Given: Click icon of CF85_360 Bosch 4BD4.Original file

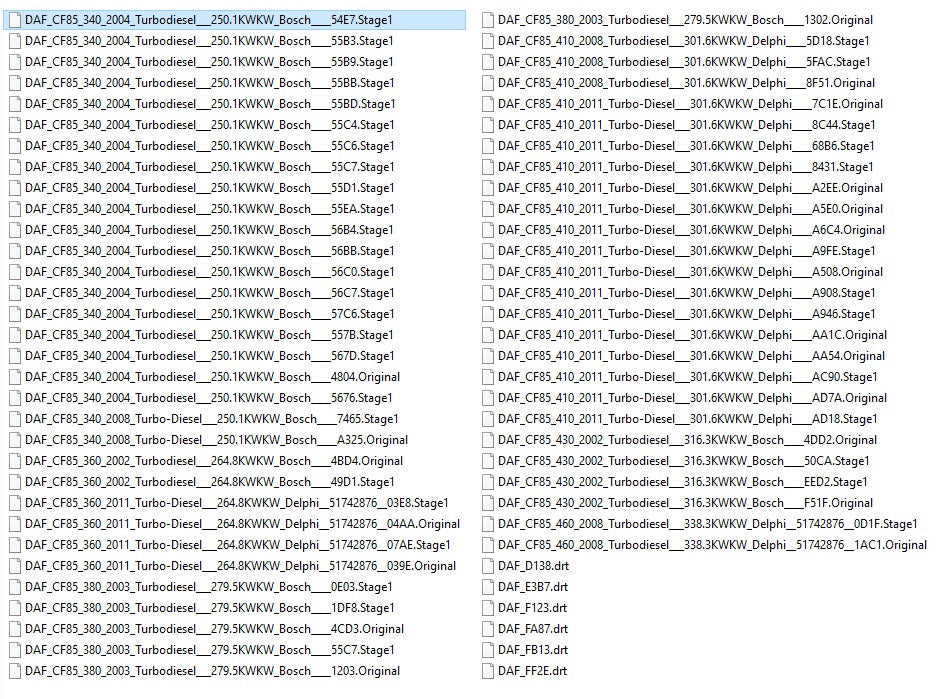Looking at the screenshot, I should click(x=15, y=461).
